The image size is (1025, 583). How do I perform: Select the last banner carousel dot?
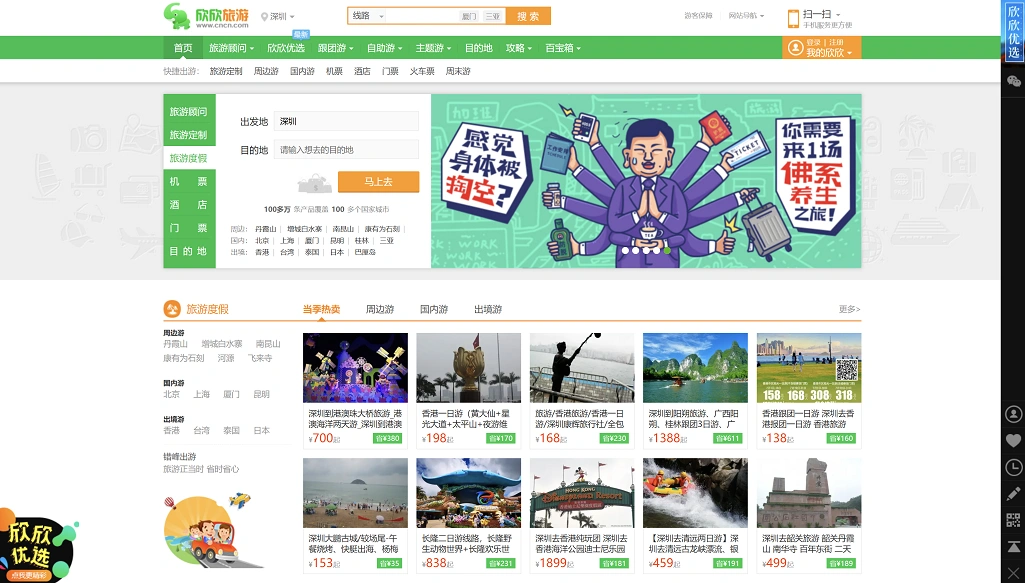pyautogui.click(x=668, y=251)
